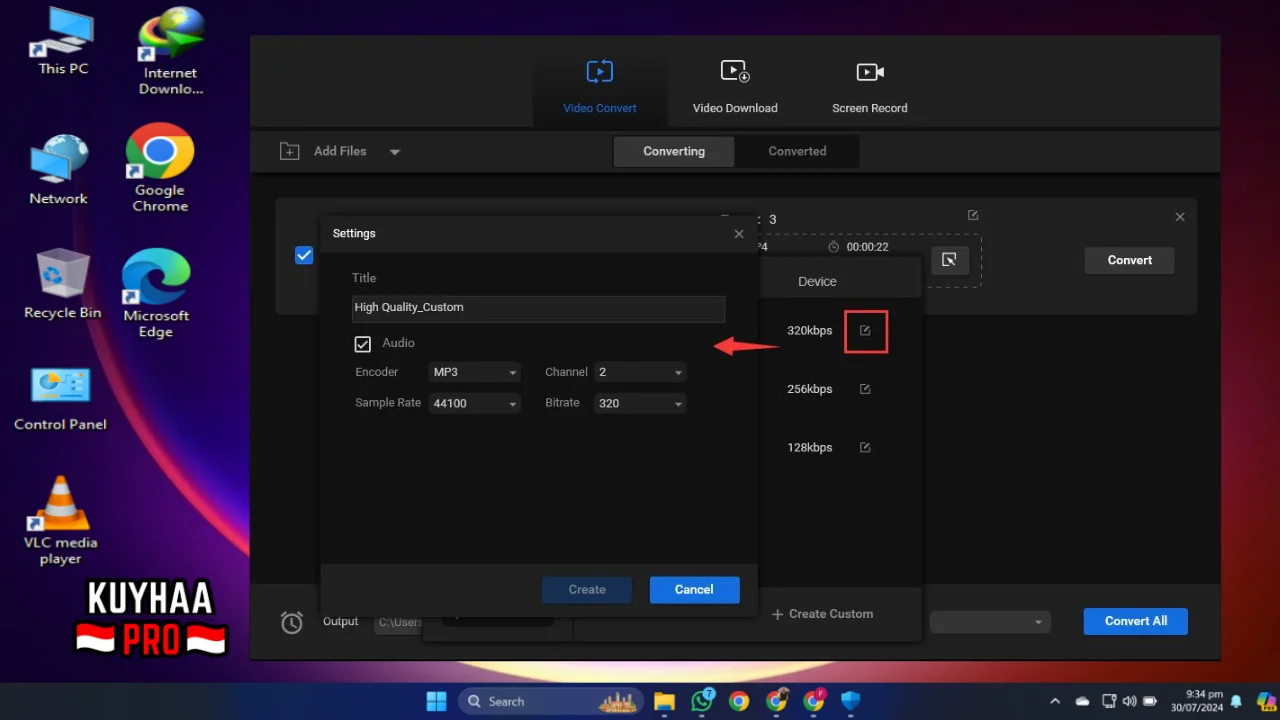Open File Explorer from taskbar
The image size is (1280, 720).
click(665, 701)
